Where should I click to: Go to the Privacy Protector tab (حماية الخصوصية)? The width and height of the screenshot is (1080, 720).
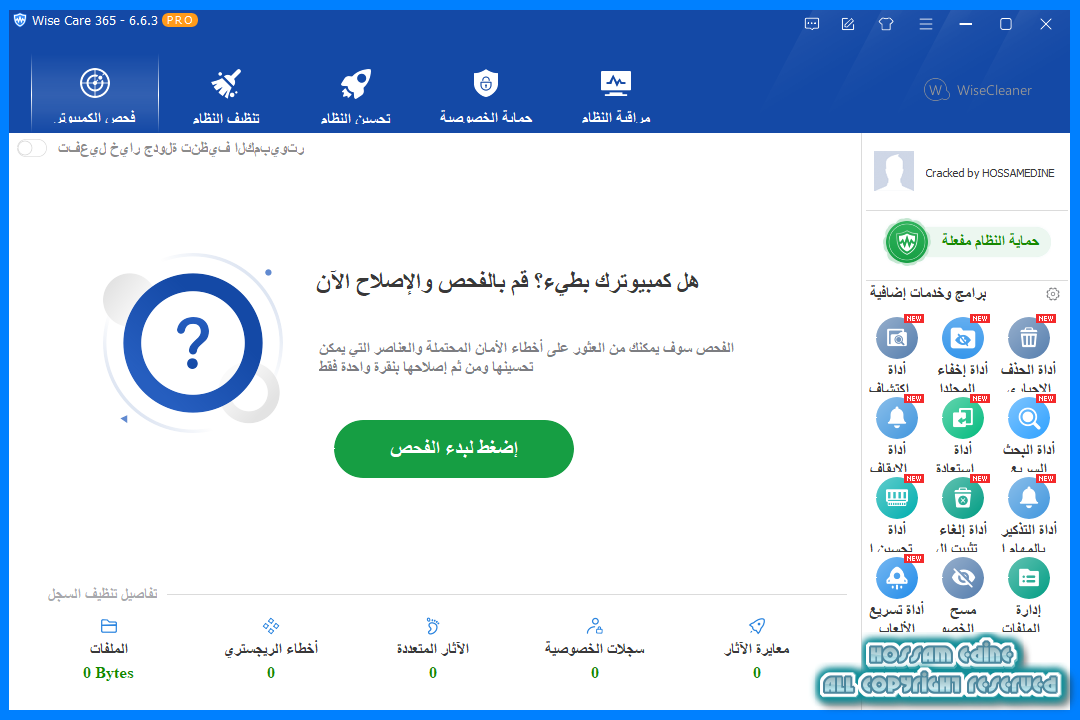click(x=486, y=94)
